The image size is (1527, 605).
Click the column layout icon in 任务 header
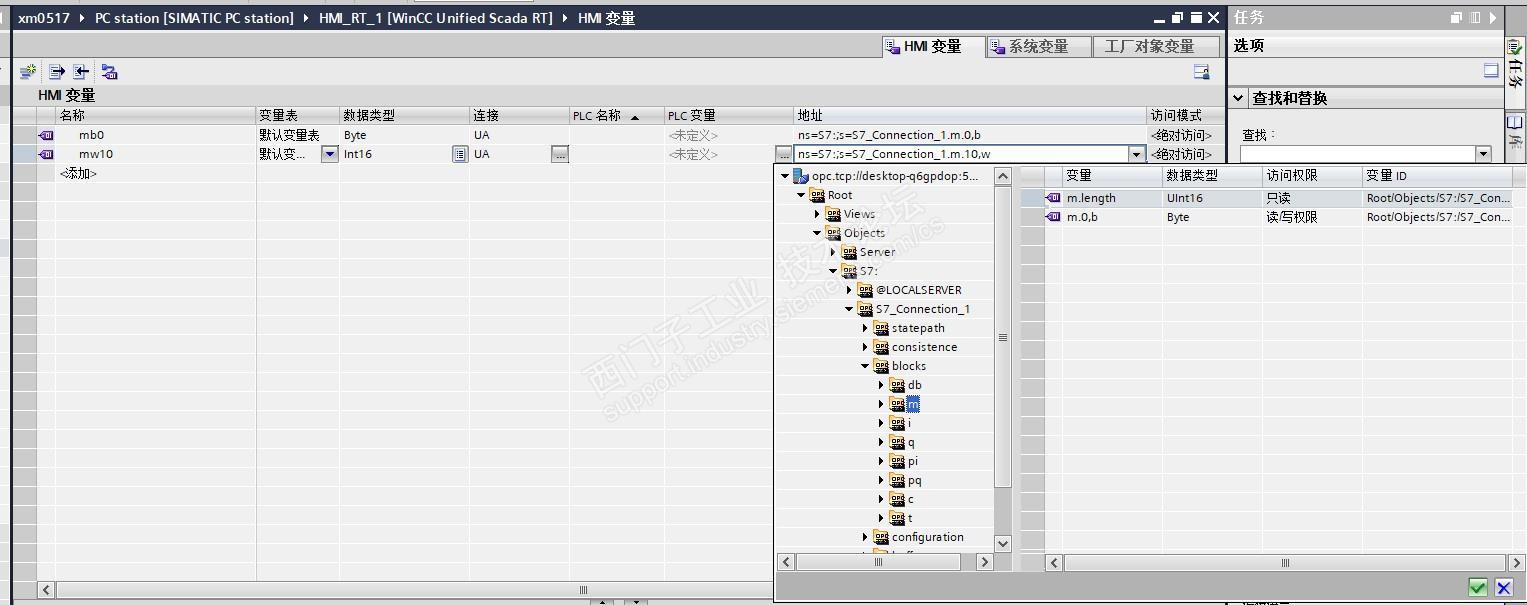[1474, 18]
